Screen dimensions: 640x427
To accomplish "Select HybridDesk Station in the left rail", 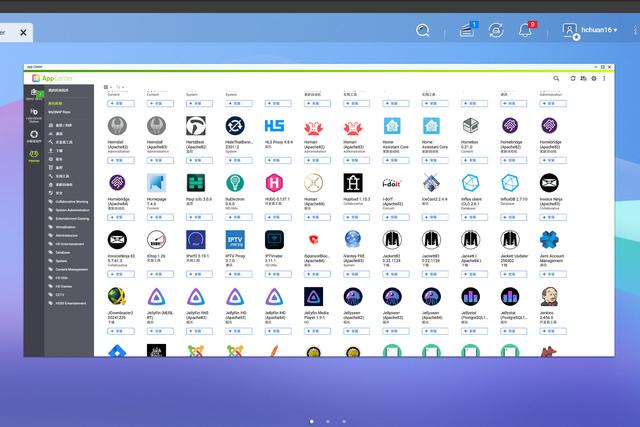I will [x=34, y=115].
